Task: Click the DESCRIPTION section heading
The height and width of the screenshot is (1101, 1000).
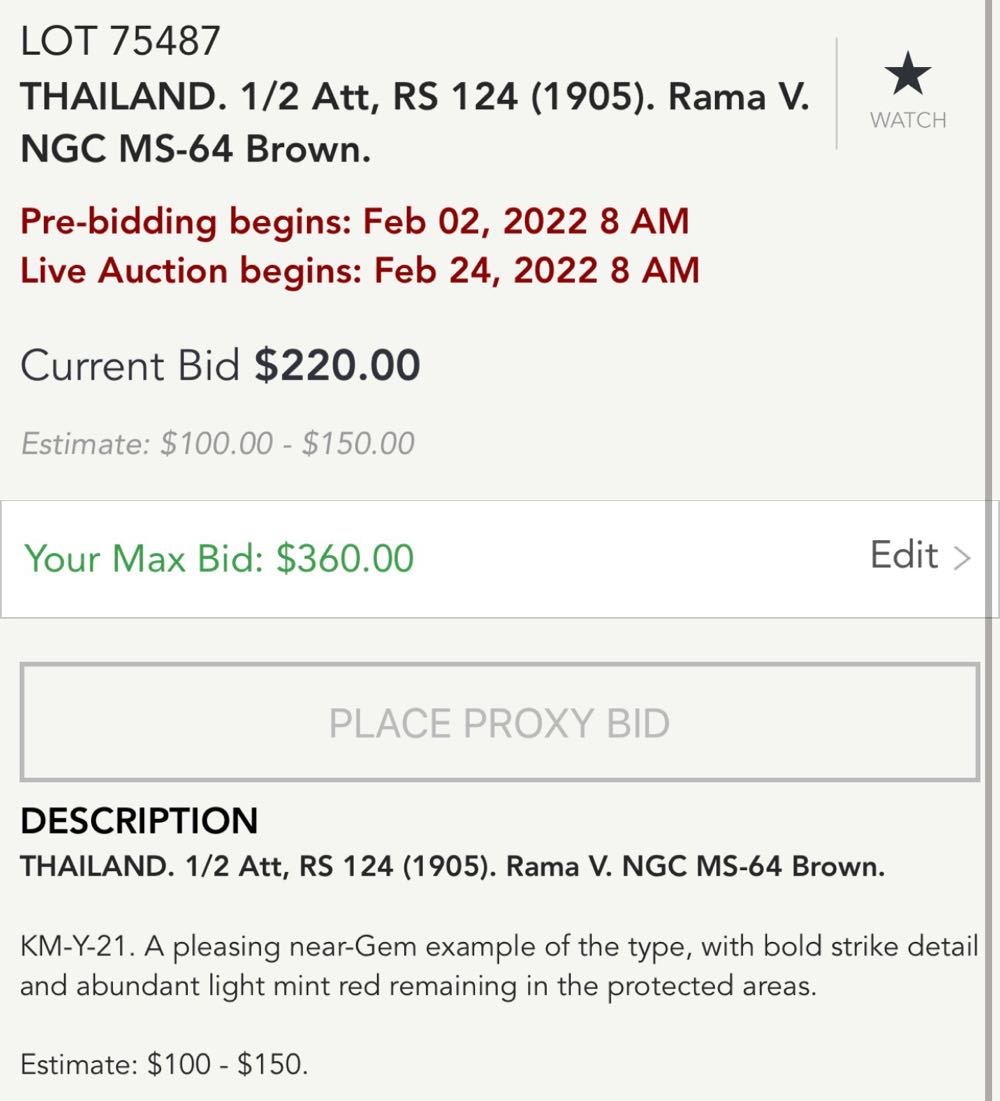Action: point(139,821)
